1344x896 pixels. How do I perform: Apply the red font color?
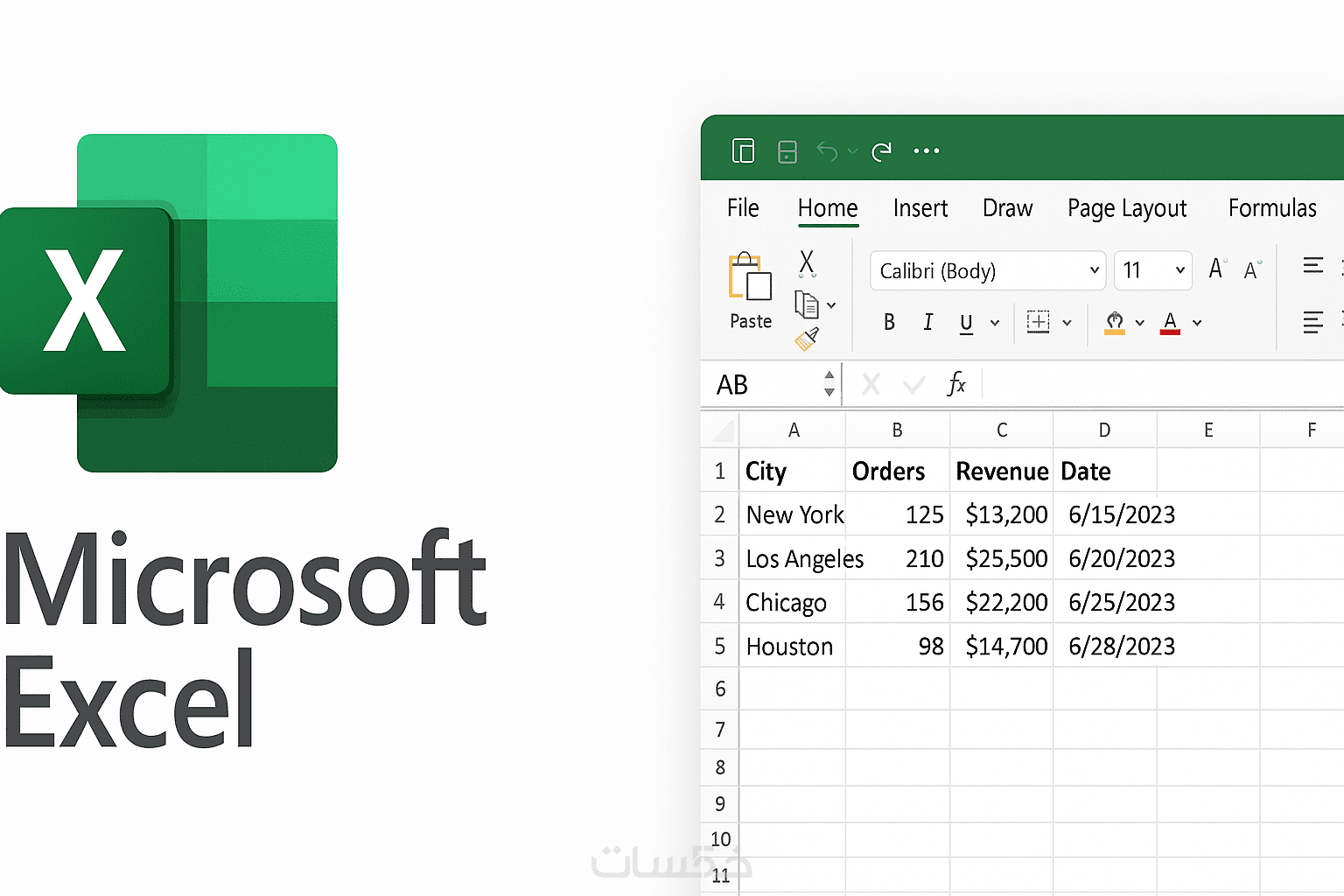tap(1171, 323)
